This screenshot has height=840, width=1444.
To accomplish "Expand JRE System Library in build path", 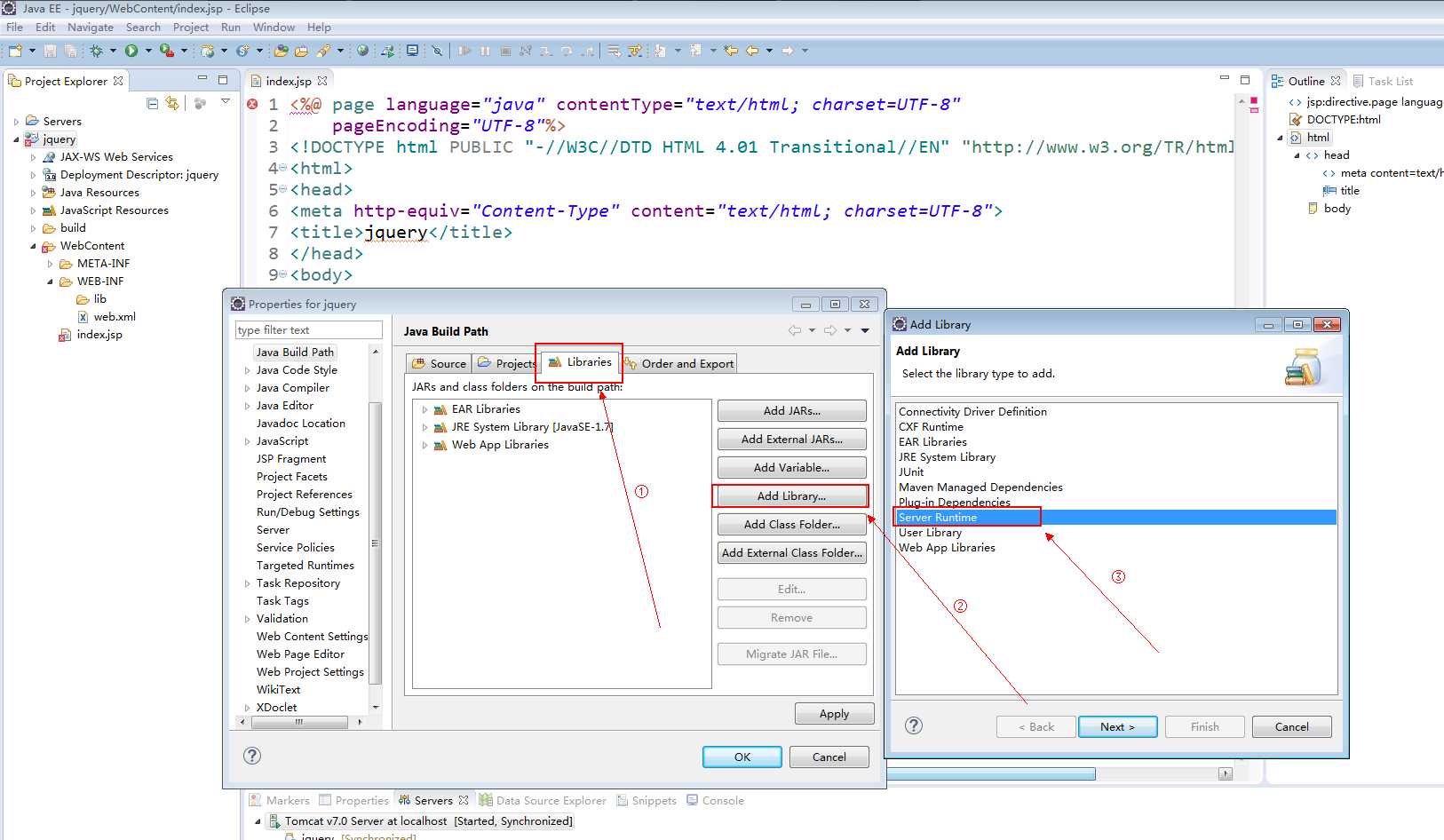I will [x=424, y=427].
